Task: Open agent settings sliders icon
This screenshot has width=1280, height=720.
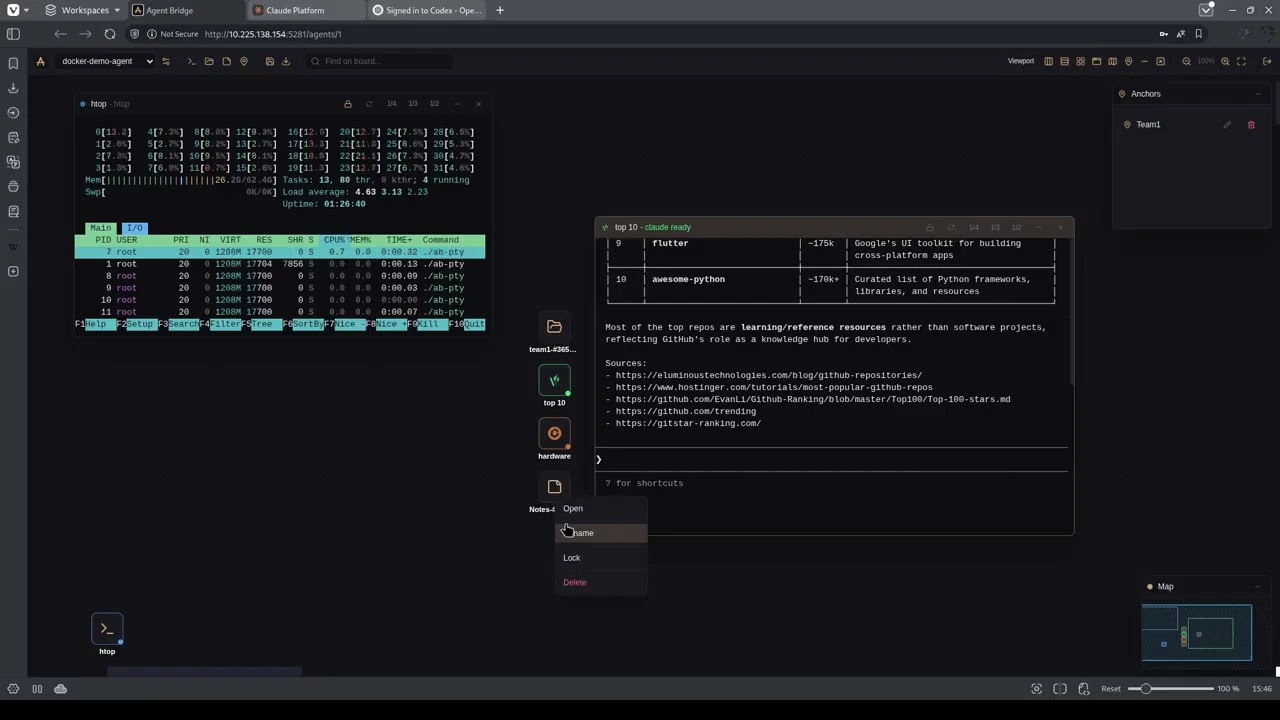Action: 165,61
